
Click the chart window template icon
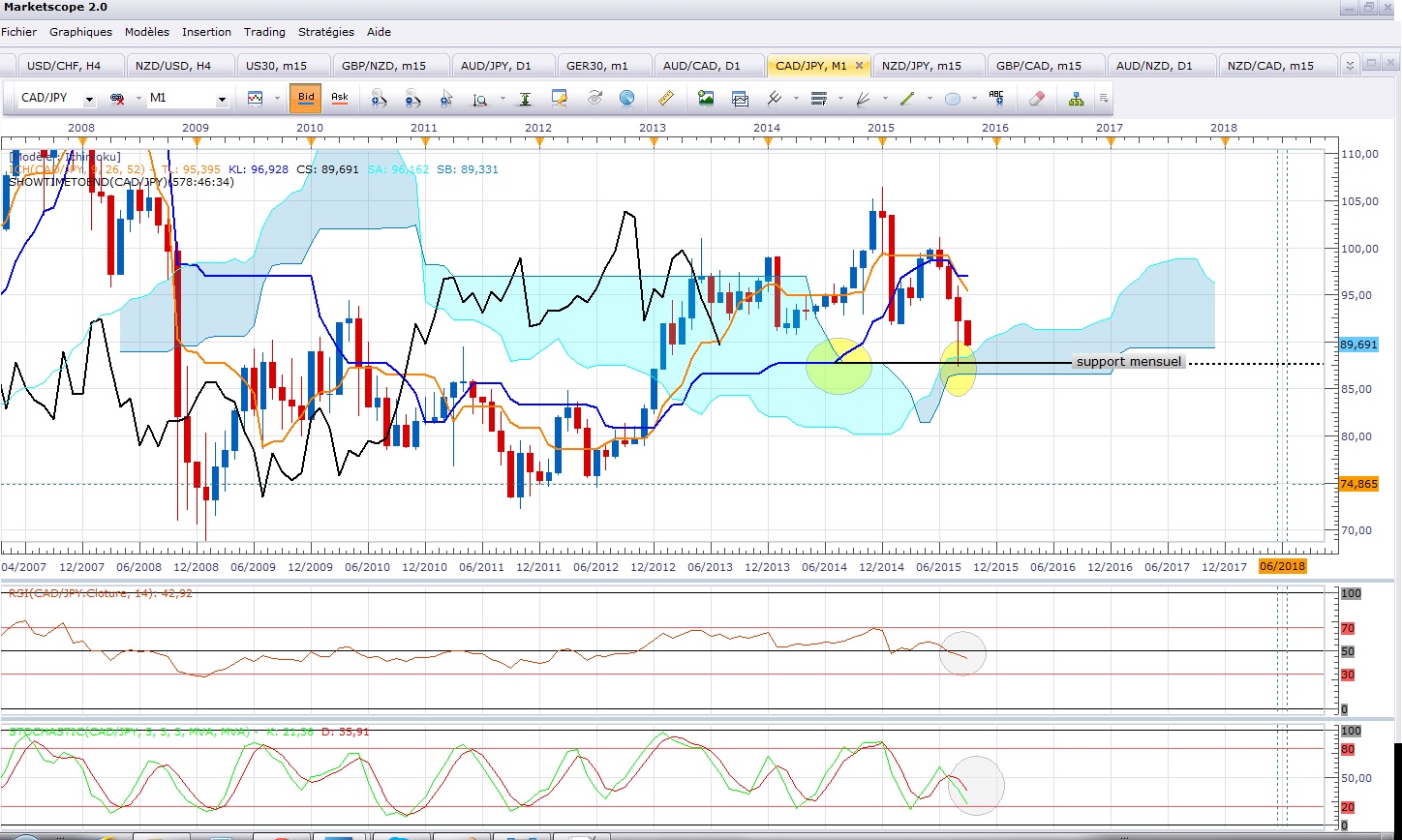(x=741, y=99)
